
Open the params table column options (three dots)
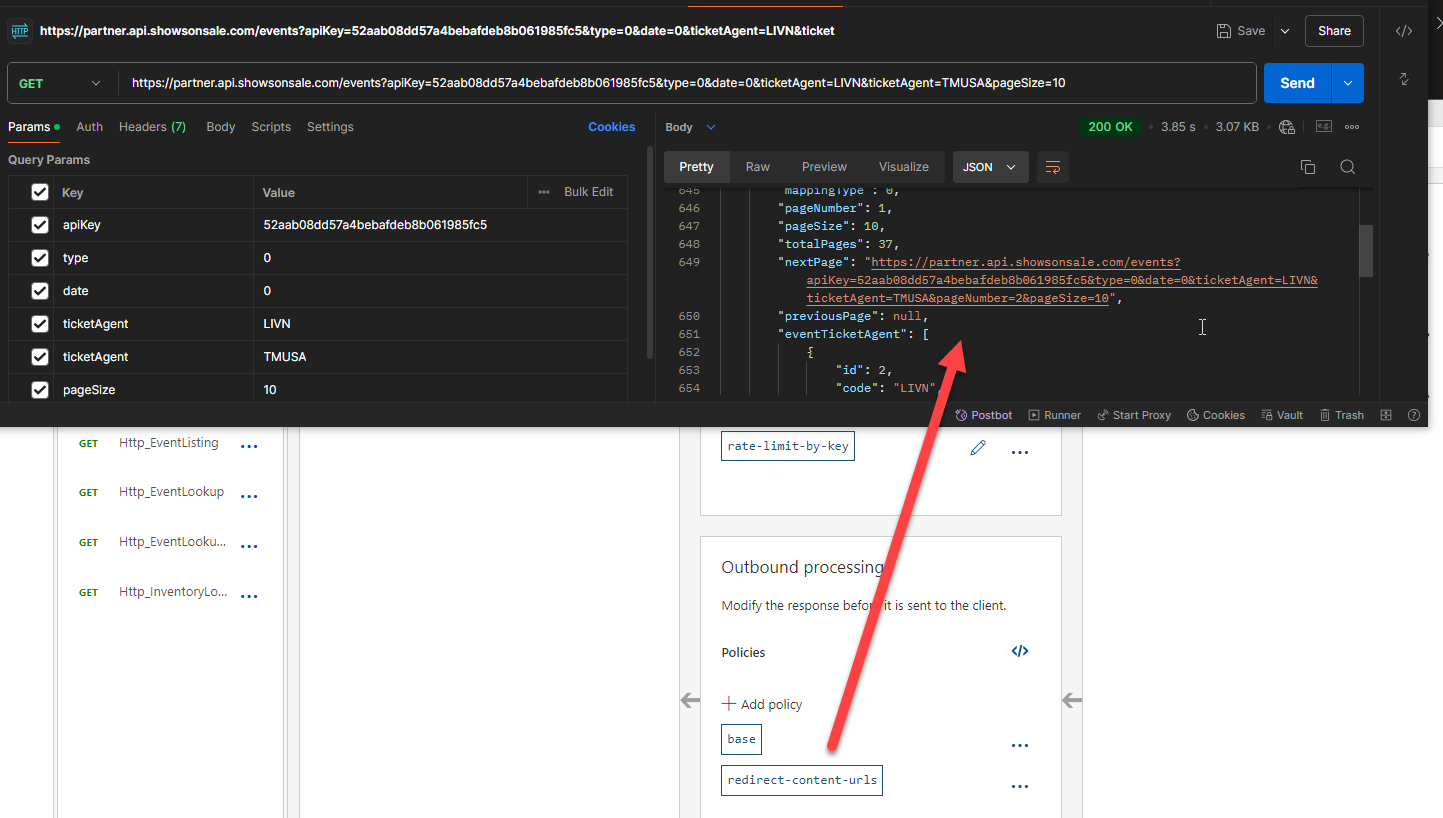pos(544,192)
